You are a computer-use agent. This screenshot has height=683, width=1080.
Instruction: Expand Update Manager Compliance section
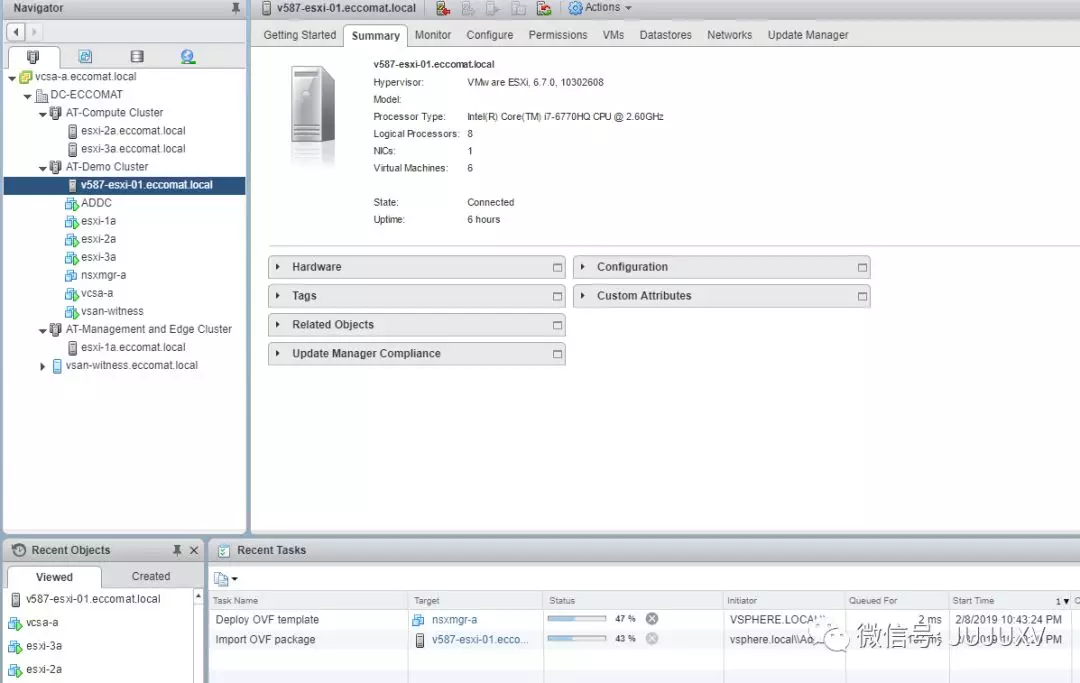click(278, 353)
